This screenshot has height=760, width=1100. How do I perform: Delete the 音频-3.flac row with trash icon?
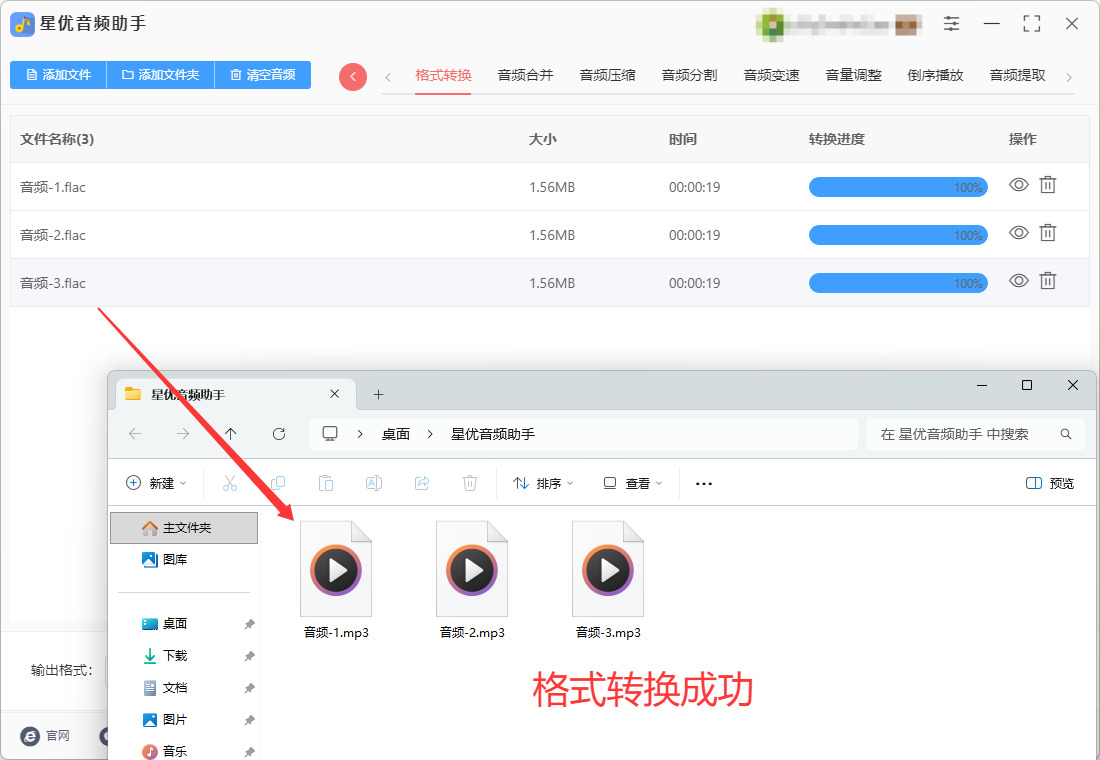pyautogui.click(x=1047, y=281)
